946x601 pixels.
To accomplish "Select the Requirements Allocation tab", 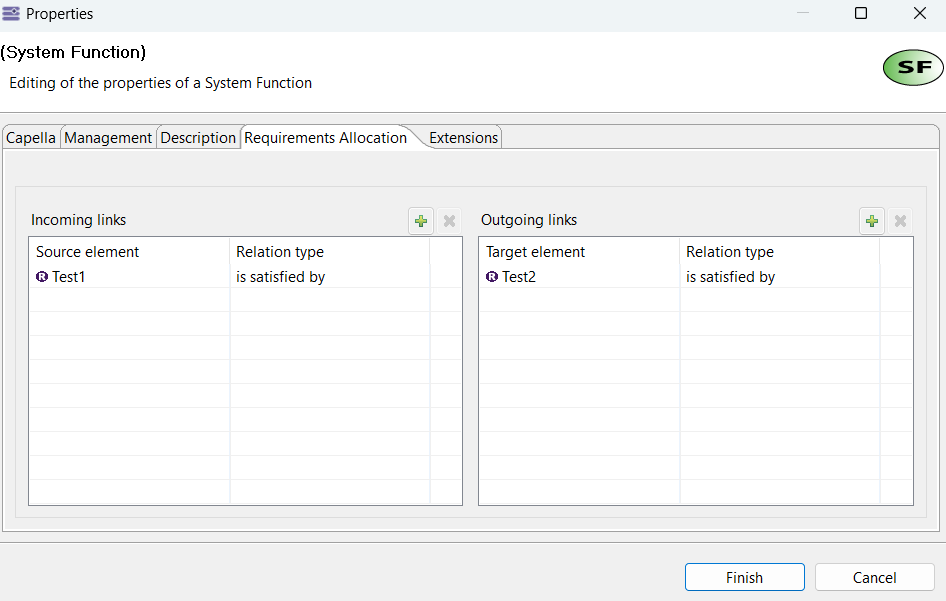I will (325, 138).
